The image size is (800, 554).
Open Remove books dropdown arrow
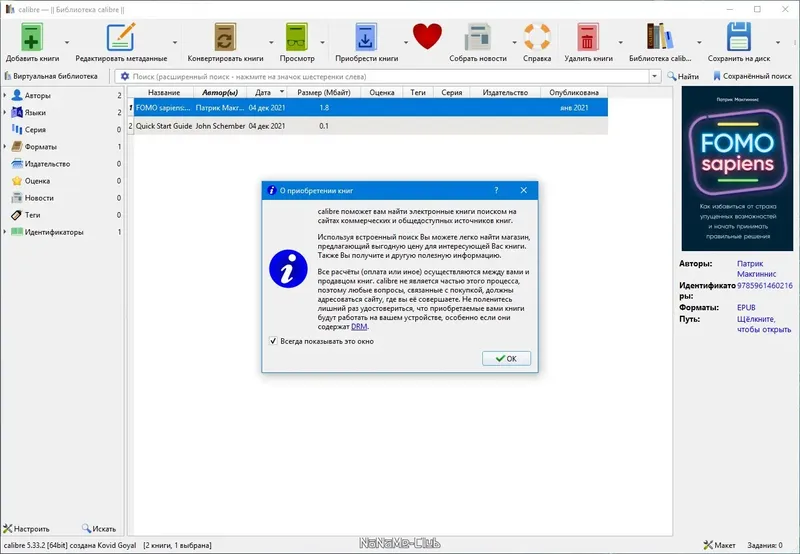(x=620, y=42)
